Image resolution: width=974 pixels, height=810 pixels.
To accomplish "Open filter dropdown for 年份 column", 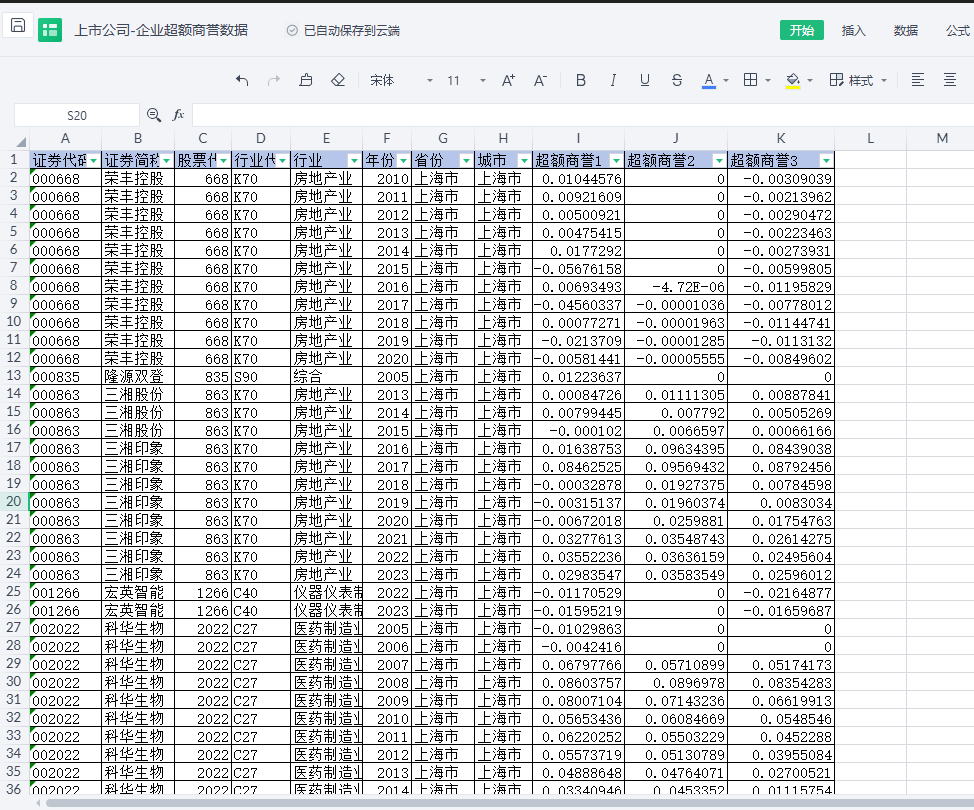I will tap(403, 161).
